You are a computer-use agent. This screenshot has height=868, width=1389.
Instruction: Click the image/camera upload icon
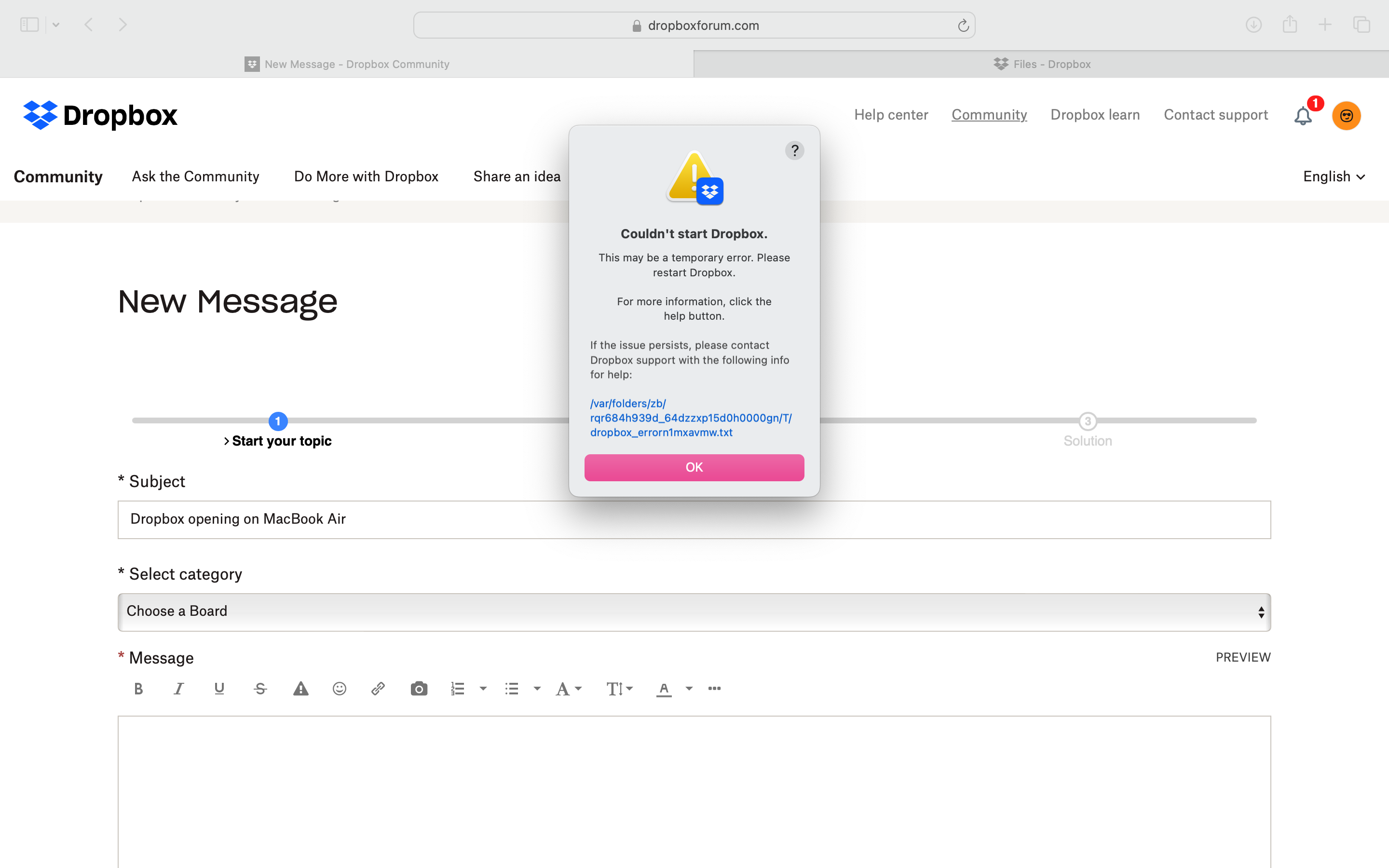pyautogui.click(x=418, y=688)
